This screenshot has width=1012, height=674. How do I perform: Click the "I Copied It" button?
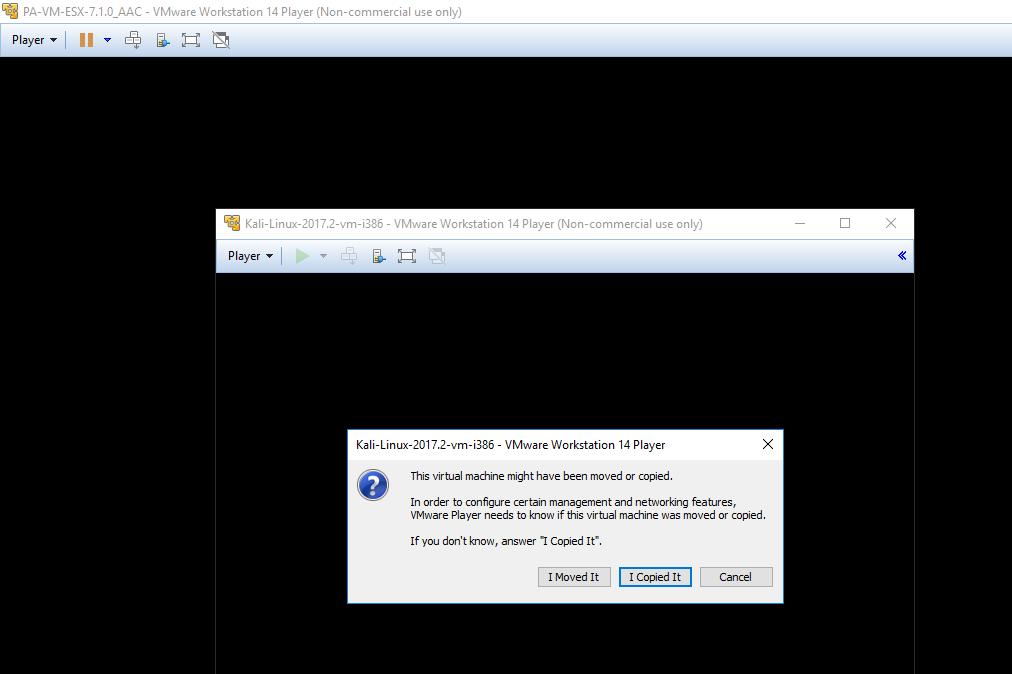(x=655, y=577)
